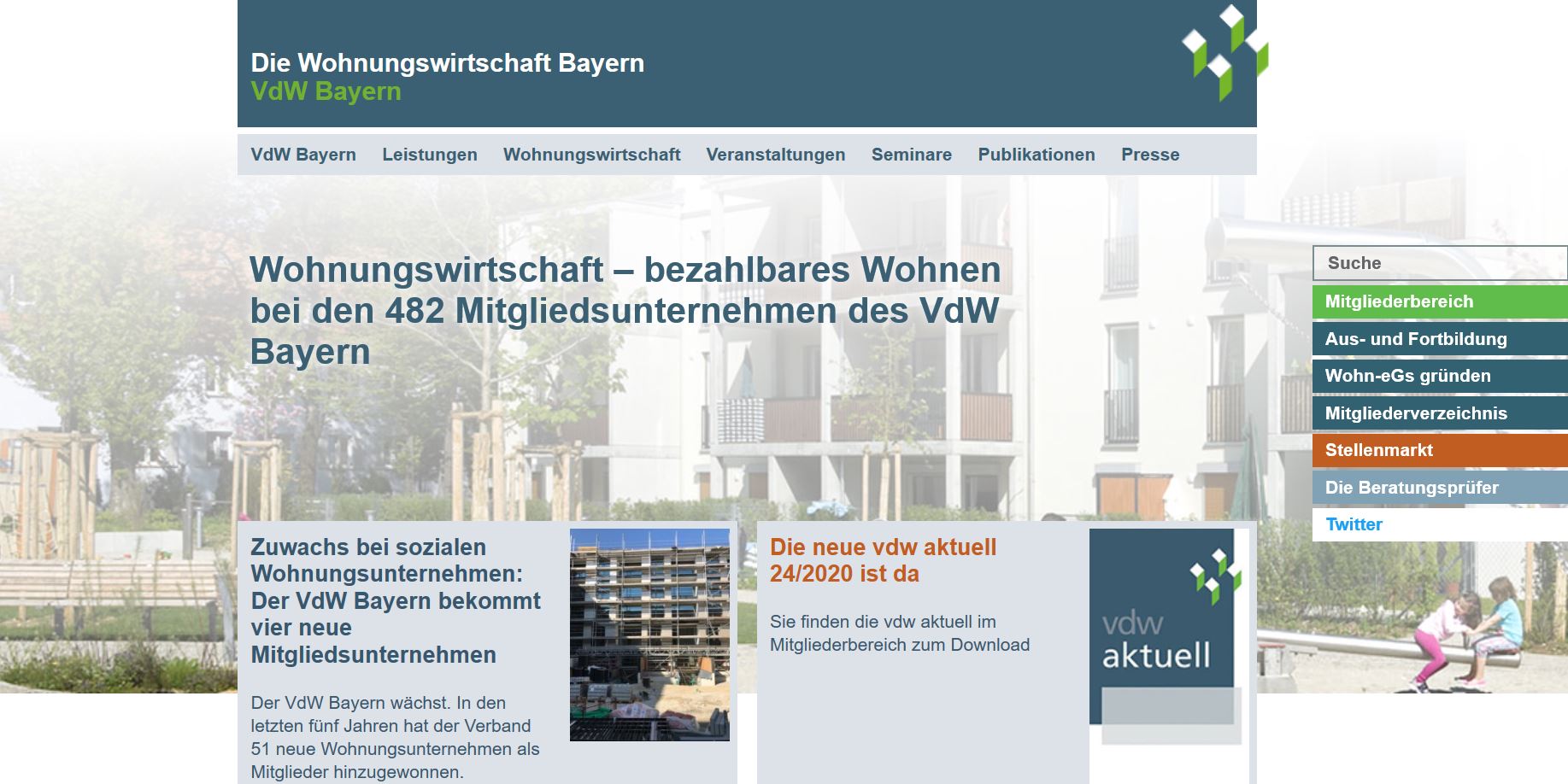Click the Wohn-eGs gründen button
The width and height of the screenshot is (1568, 784).
[x=1440, y=376]
